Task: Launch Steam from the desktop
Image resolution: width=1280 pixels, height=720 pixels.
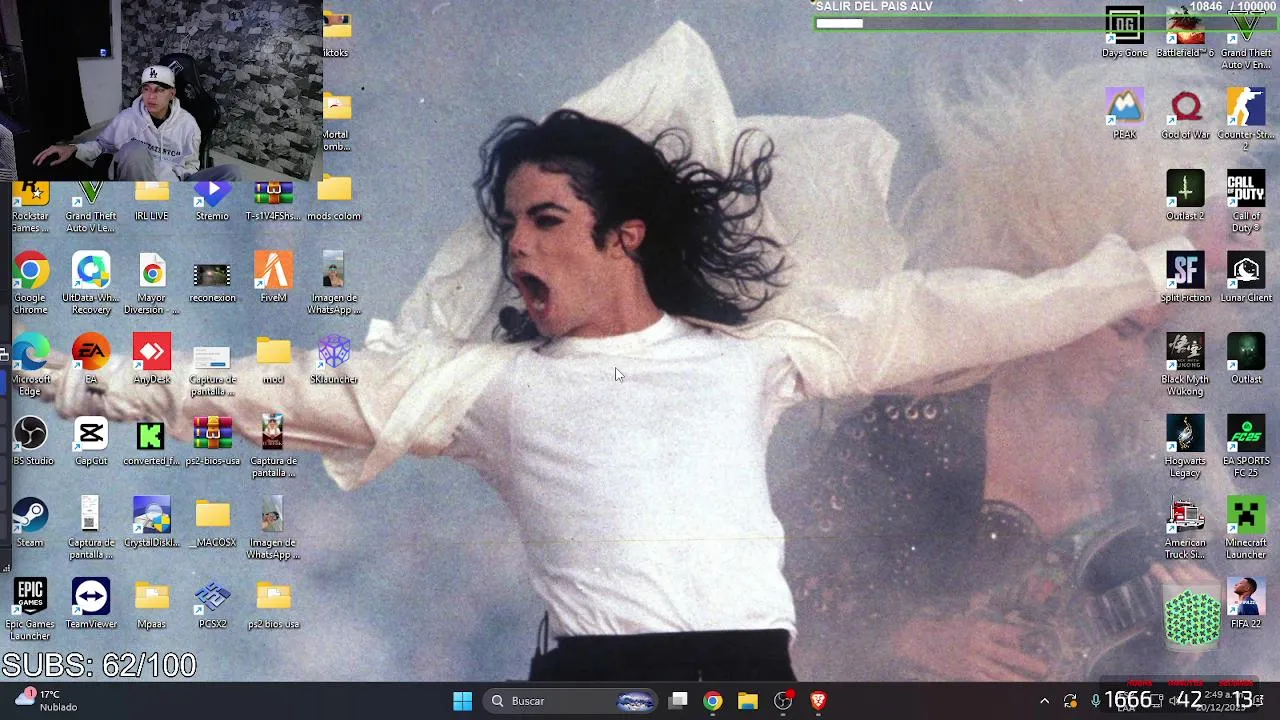Action: (x=30, y=522)
